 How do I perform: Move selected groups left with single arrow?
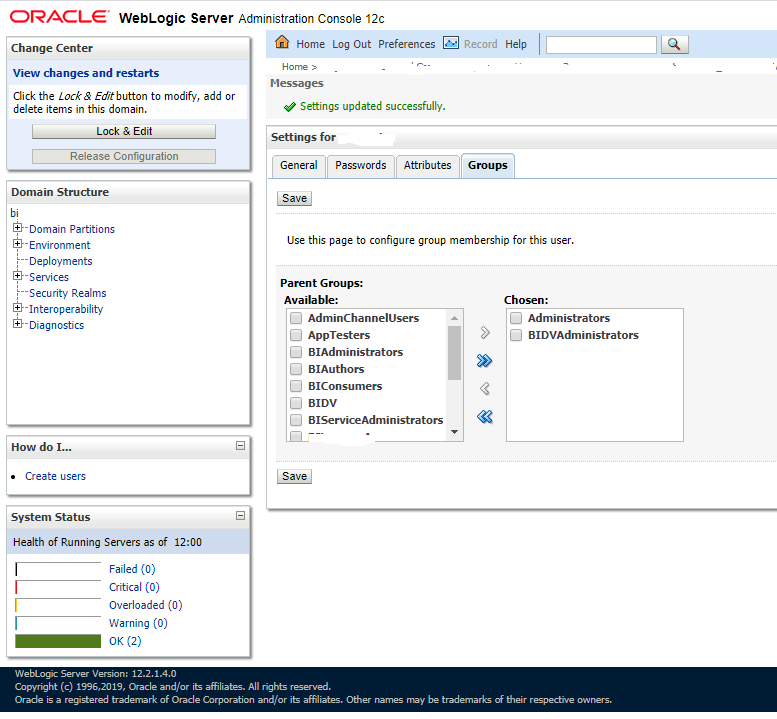pyautogui.click(x=485, y=388)
